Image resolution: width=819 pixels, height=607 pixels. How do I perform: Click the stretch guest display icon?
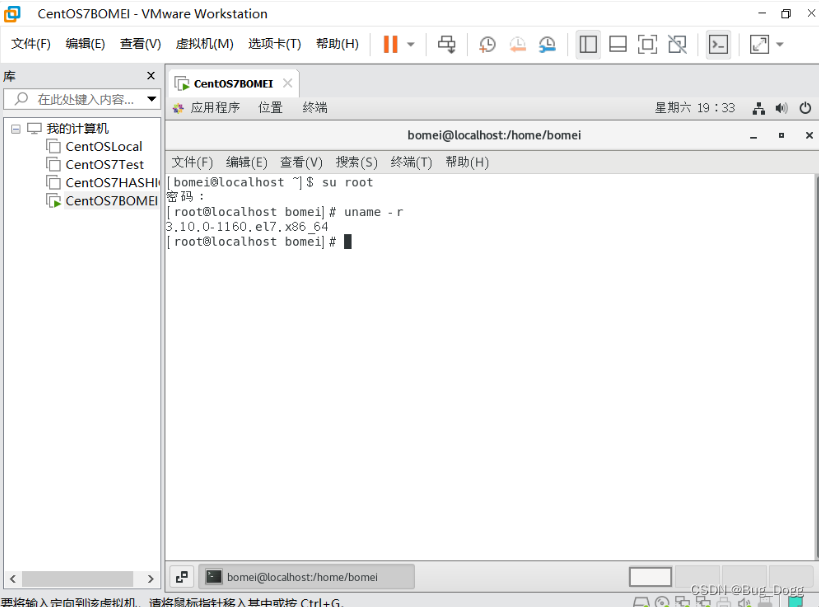pos(759,44)
